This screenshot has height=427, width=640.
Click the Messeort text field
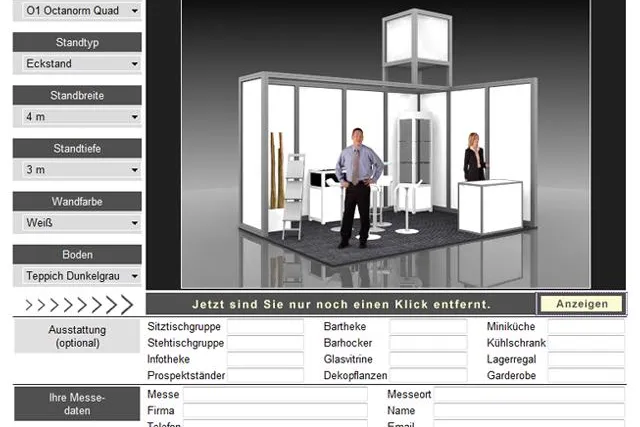(x=529, y=394)
